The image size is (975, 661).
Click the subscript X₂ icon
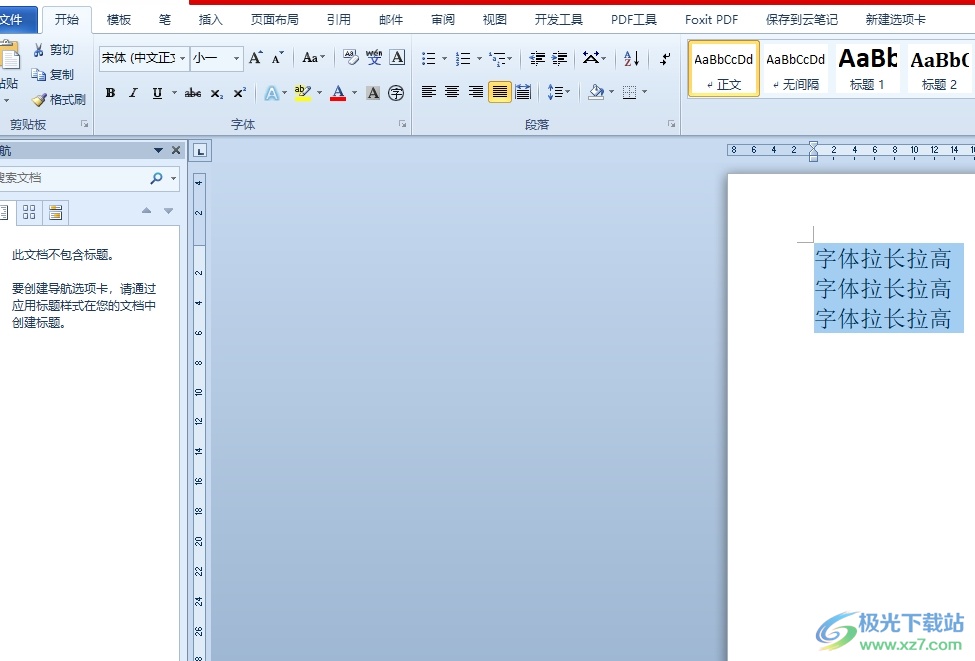pos(216,93)
